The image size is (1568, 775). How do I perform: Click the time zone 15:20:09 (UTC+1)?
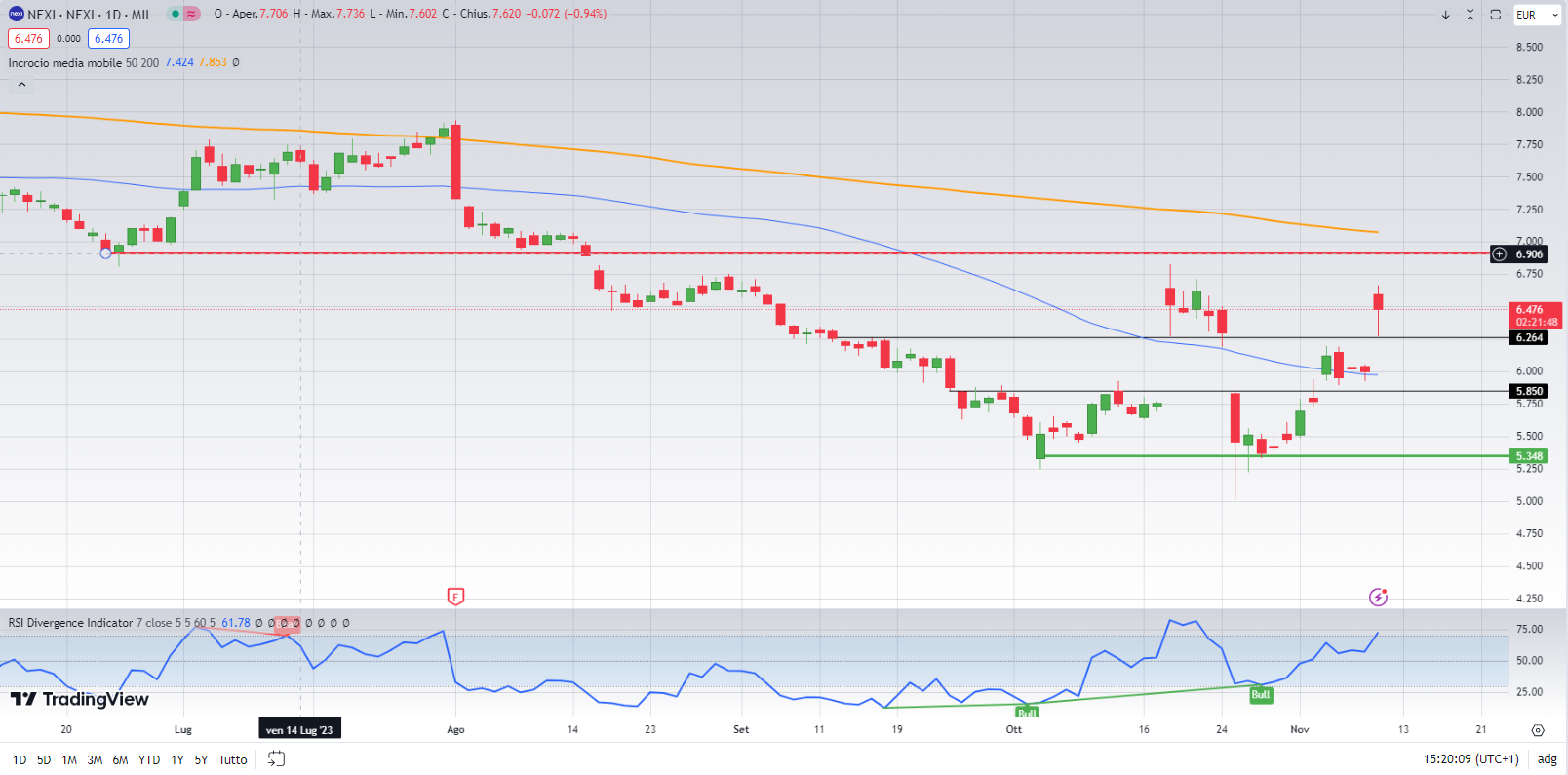(x=1470, y=759)
